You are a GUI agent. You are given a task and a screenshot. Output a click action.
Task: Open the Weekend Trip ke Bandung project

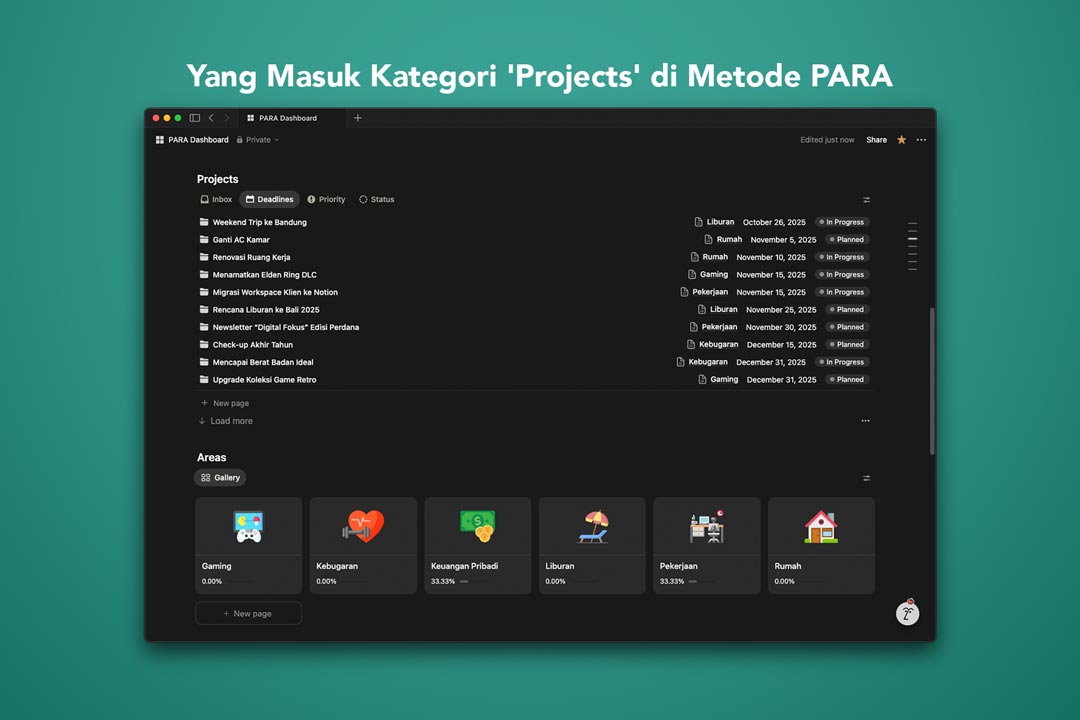(259, 222)
